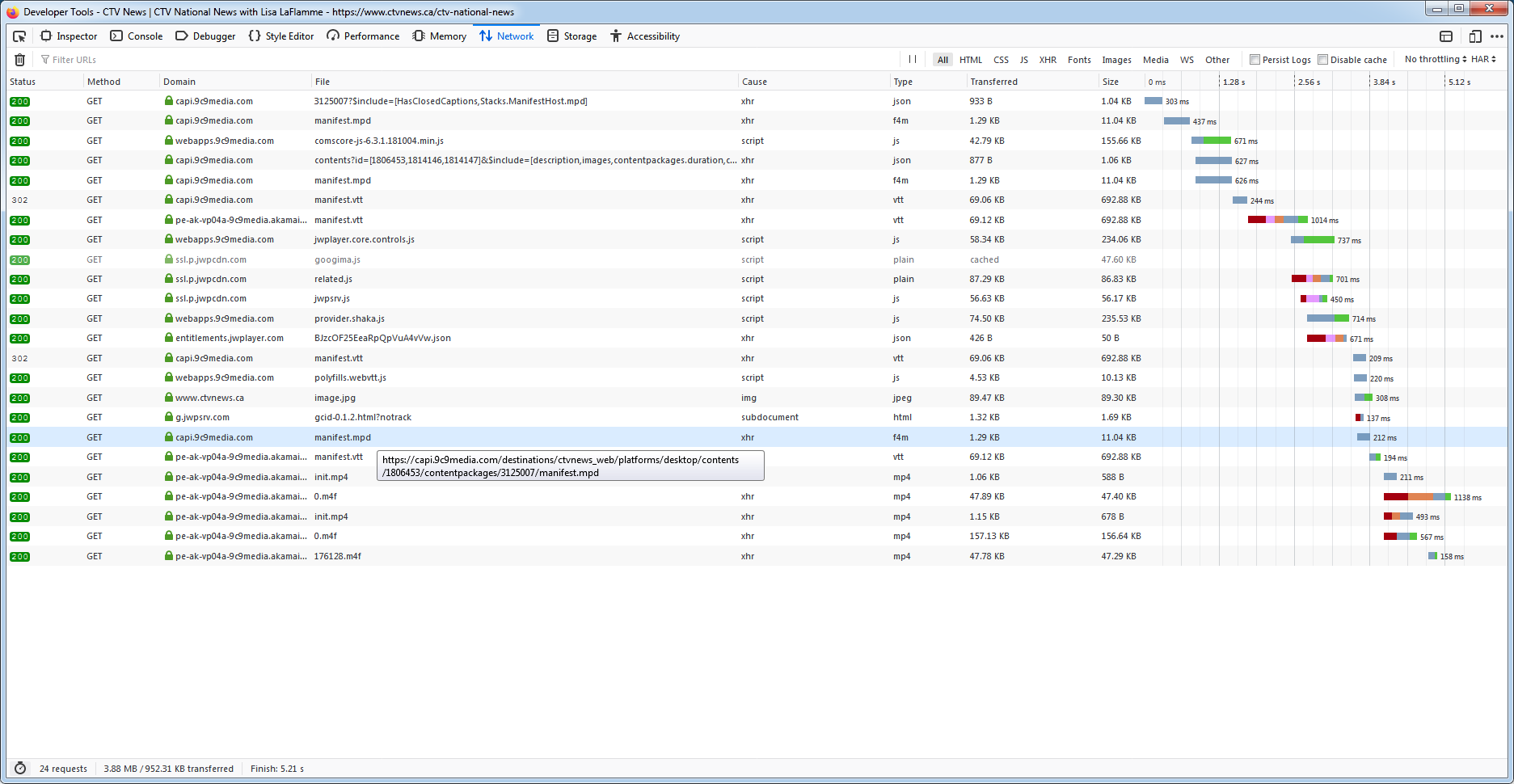Activate the element picker tool
This screenshot has width=1514, height=784.
pos(19,36)
